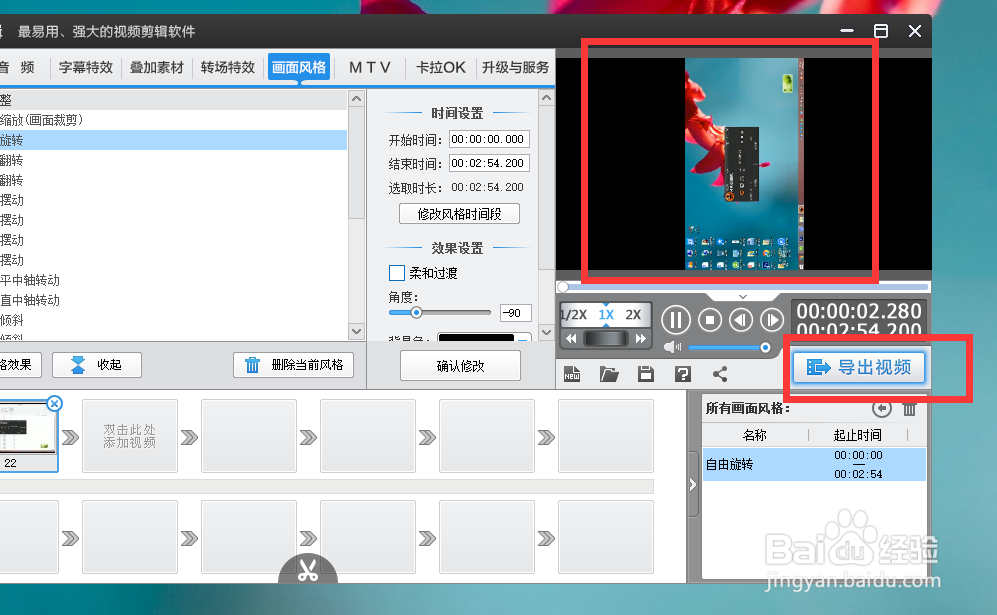The width and height of the screenshot is (997, 615).
Task: Click the fast rewind double-arrow icon
Action: coord(571,338)
